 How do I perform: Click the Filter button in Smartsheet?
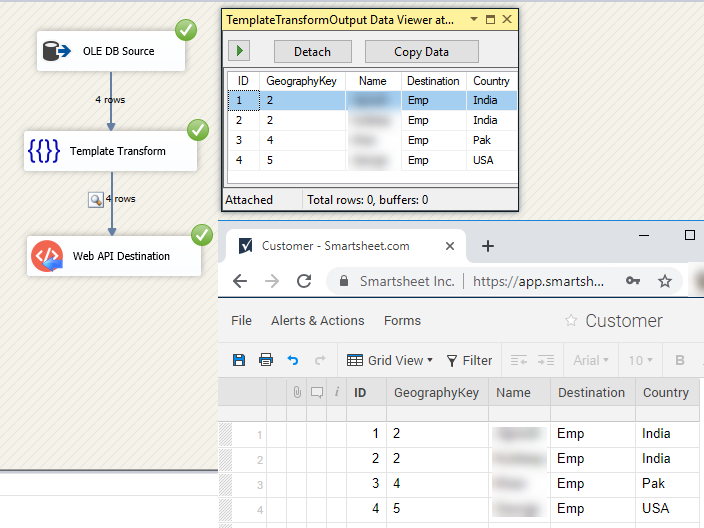click(x=470, y=360)
